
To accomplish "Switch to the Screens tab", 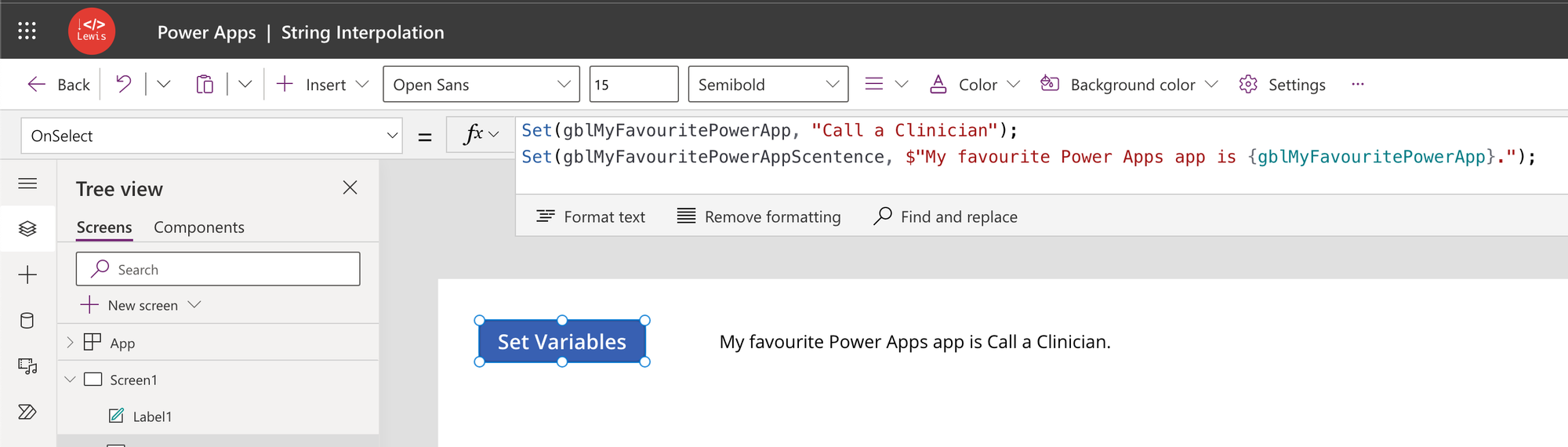I will point(104,227).
